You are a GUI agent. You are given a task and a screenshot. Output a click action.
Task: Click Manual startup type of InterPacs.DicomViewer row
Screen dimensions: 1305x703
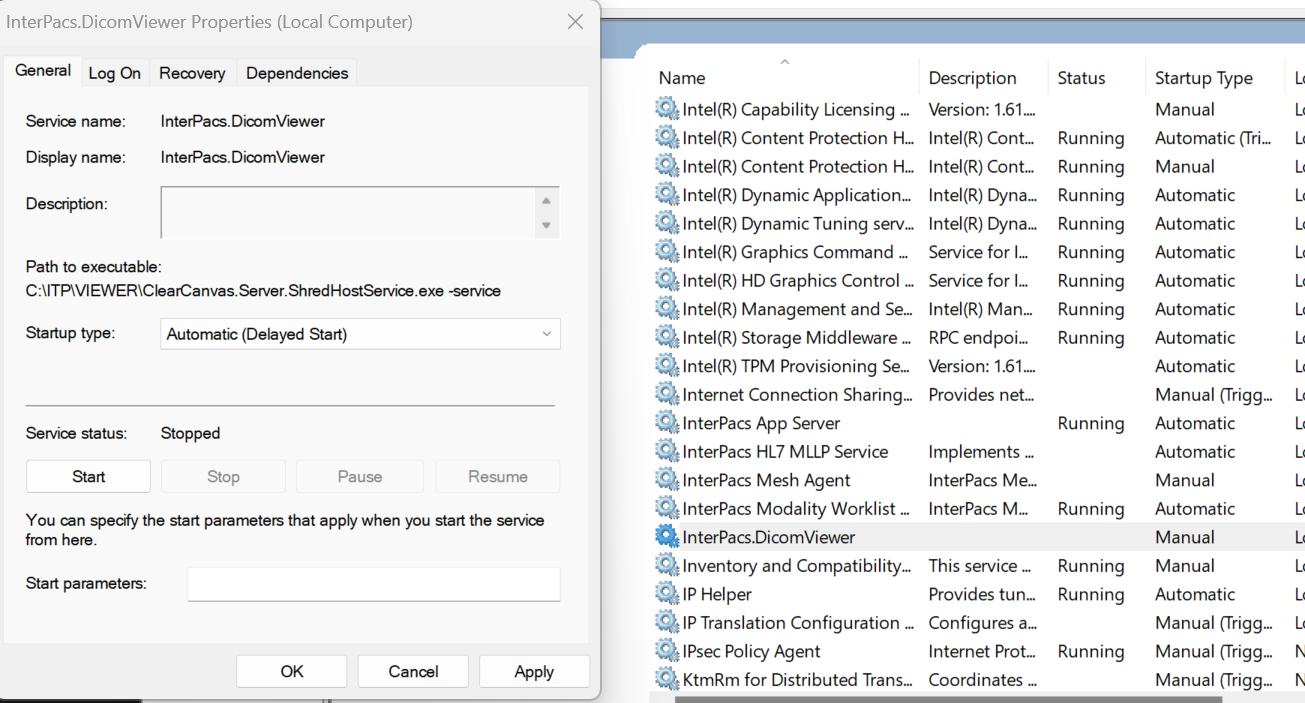click(1185, 537)
